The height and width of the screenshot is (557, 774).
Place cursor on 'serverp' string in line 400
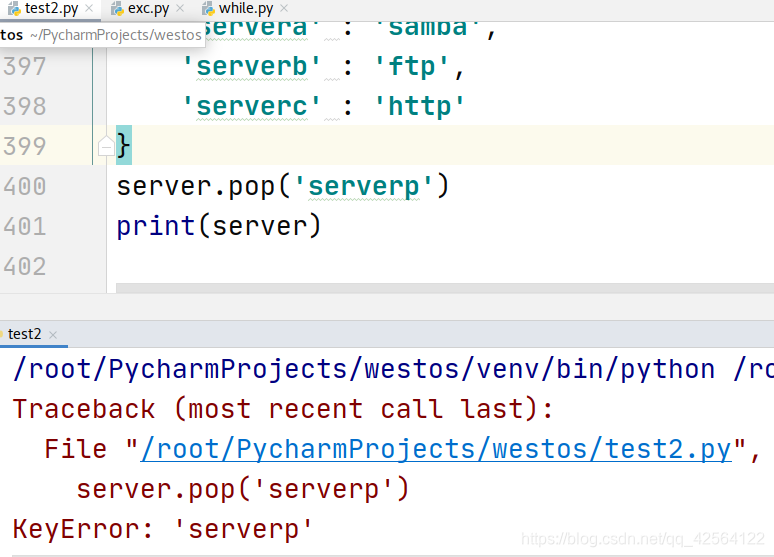point(364,187)
